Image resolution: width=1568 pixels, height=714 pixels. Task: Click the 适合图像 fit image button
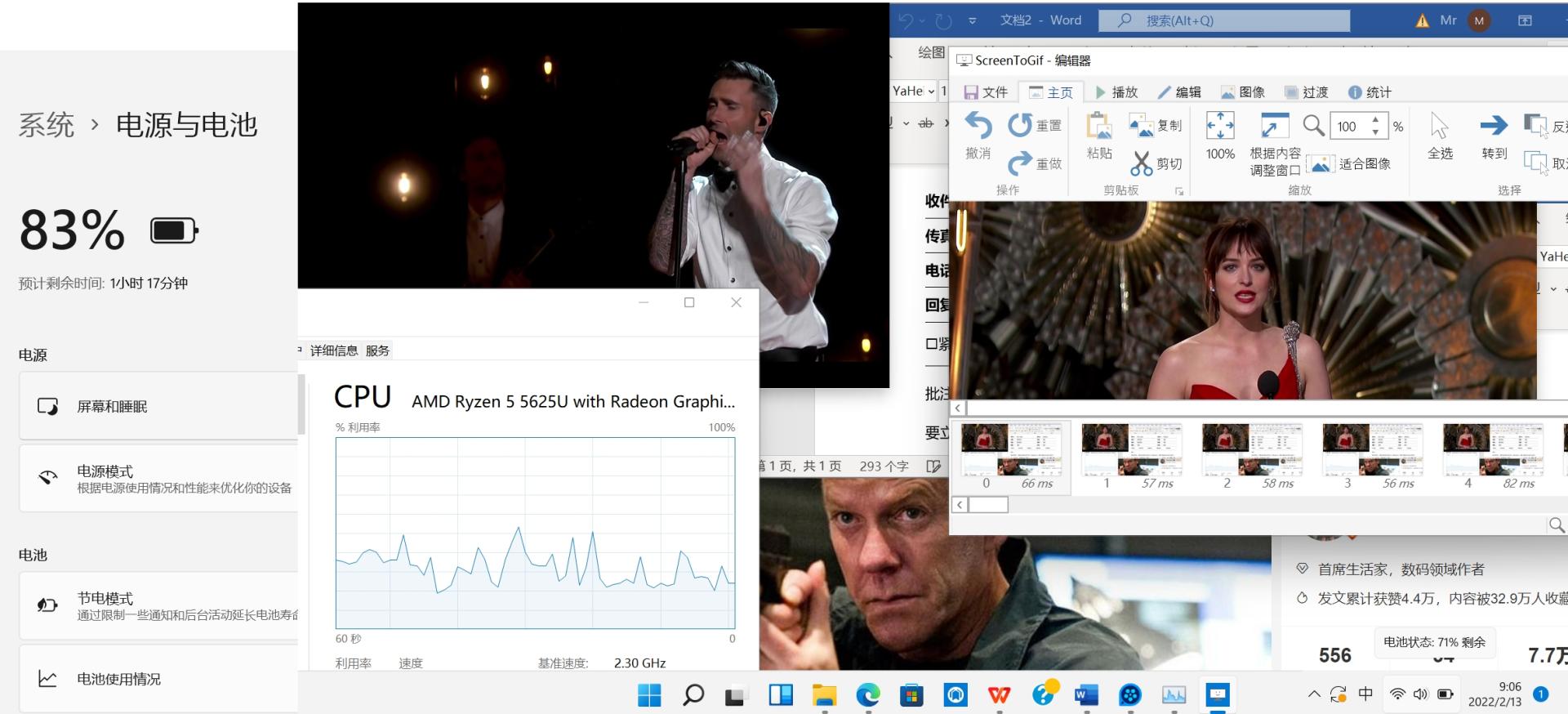click(x=1351, y=164)
